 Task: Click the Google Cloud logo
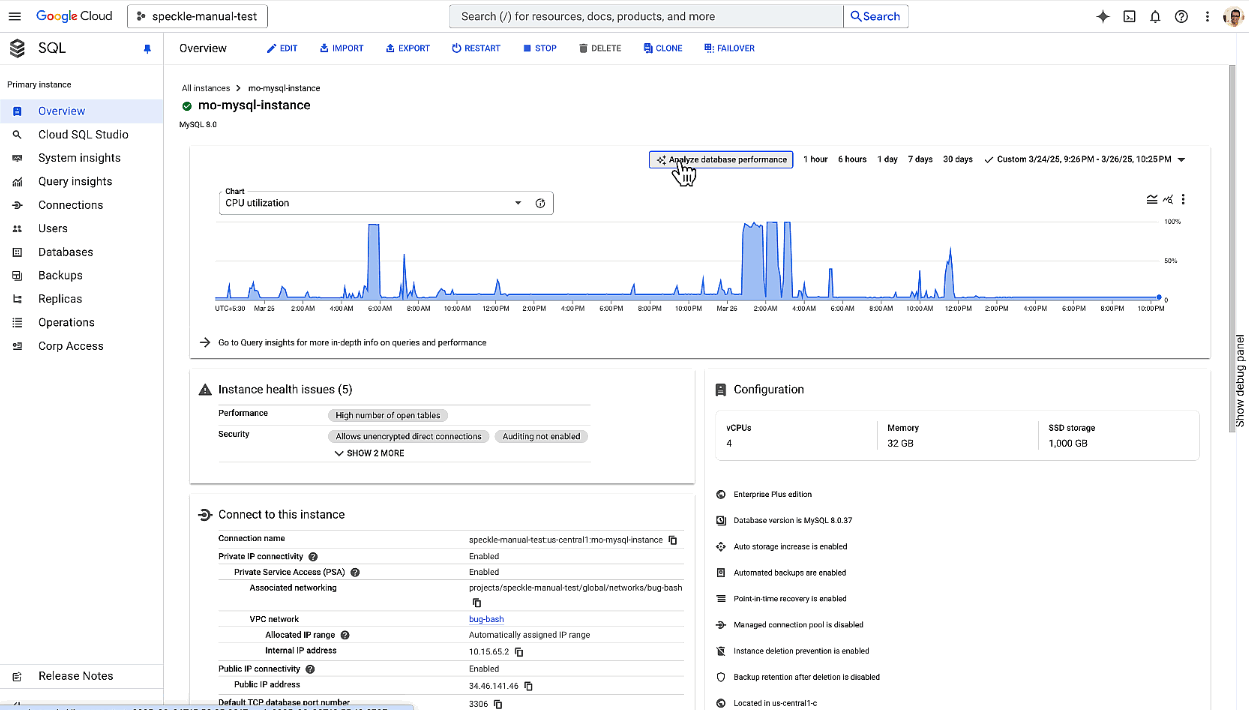coord(76,16)
